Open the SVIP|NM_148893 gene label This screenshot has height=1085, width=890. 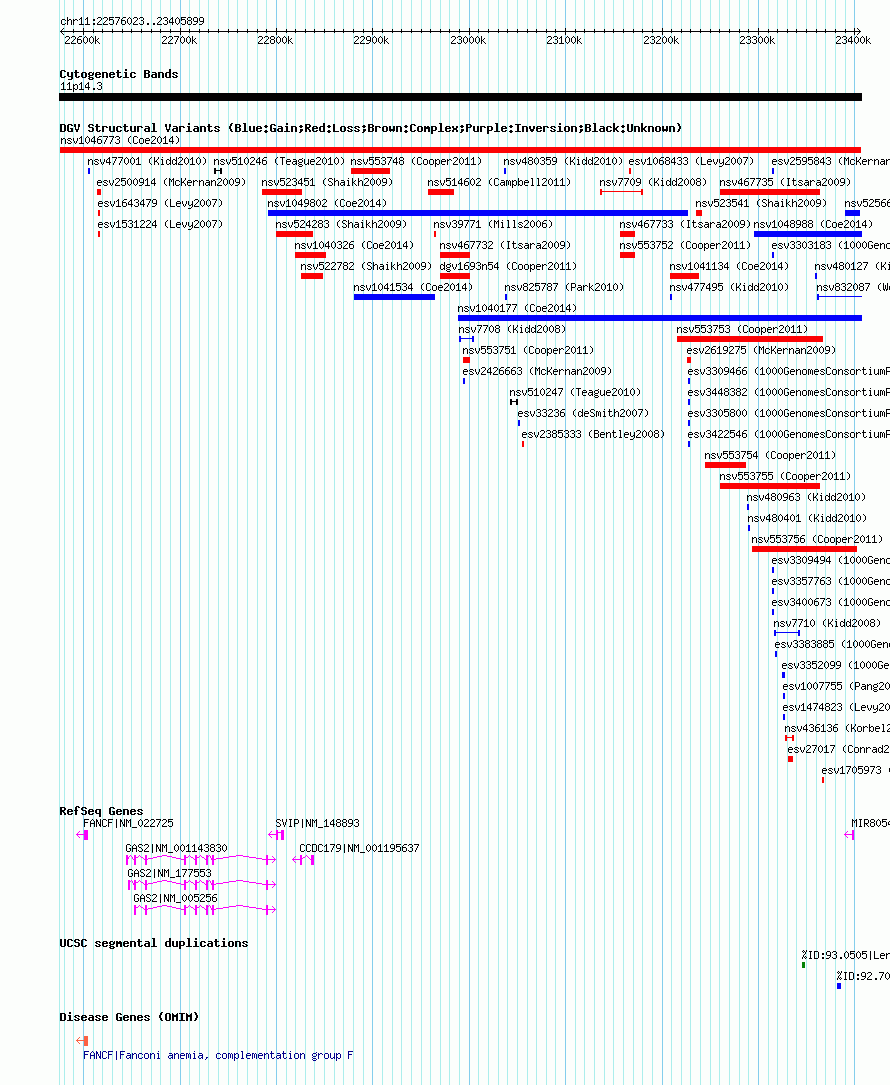(317, 823)
